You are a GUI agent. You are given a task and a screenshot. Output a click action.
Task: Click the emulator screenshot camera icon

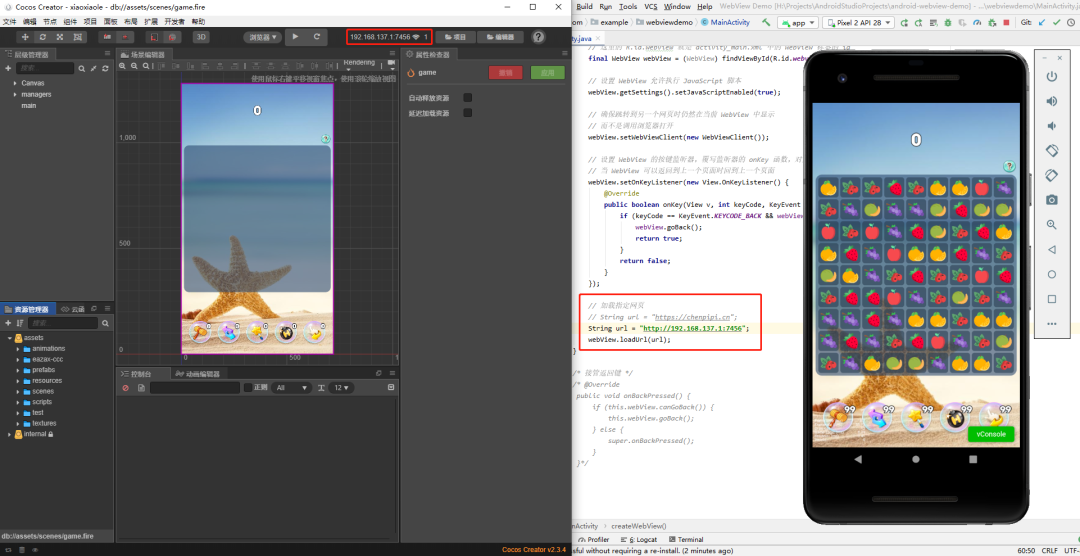(x=1051, y=200)
